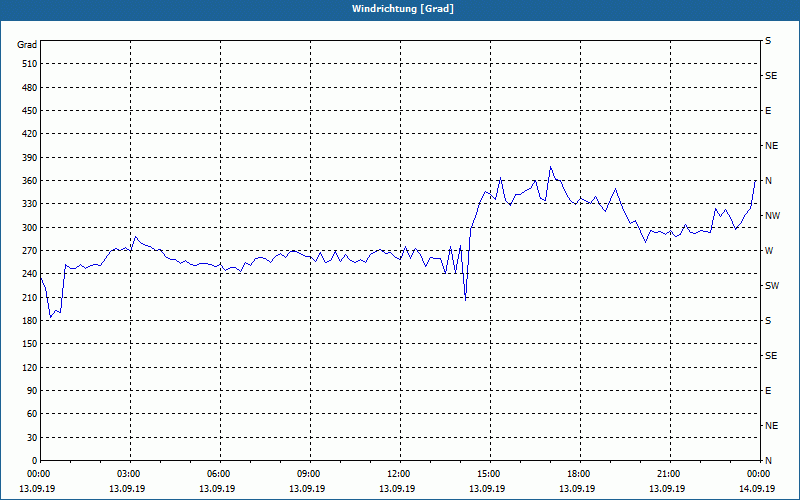Click the 0 value at the left axis origin
This screenshot has height=500, width=800.
tap(34, 461)
